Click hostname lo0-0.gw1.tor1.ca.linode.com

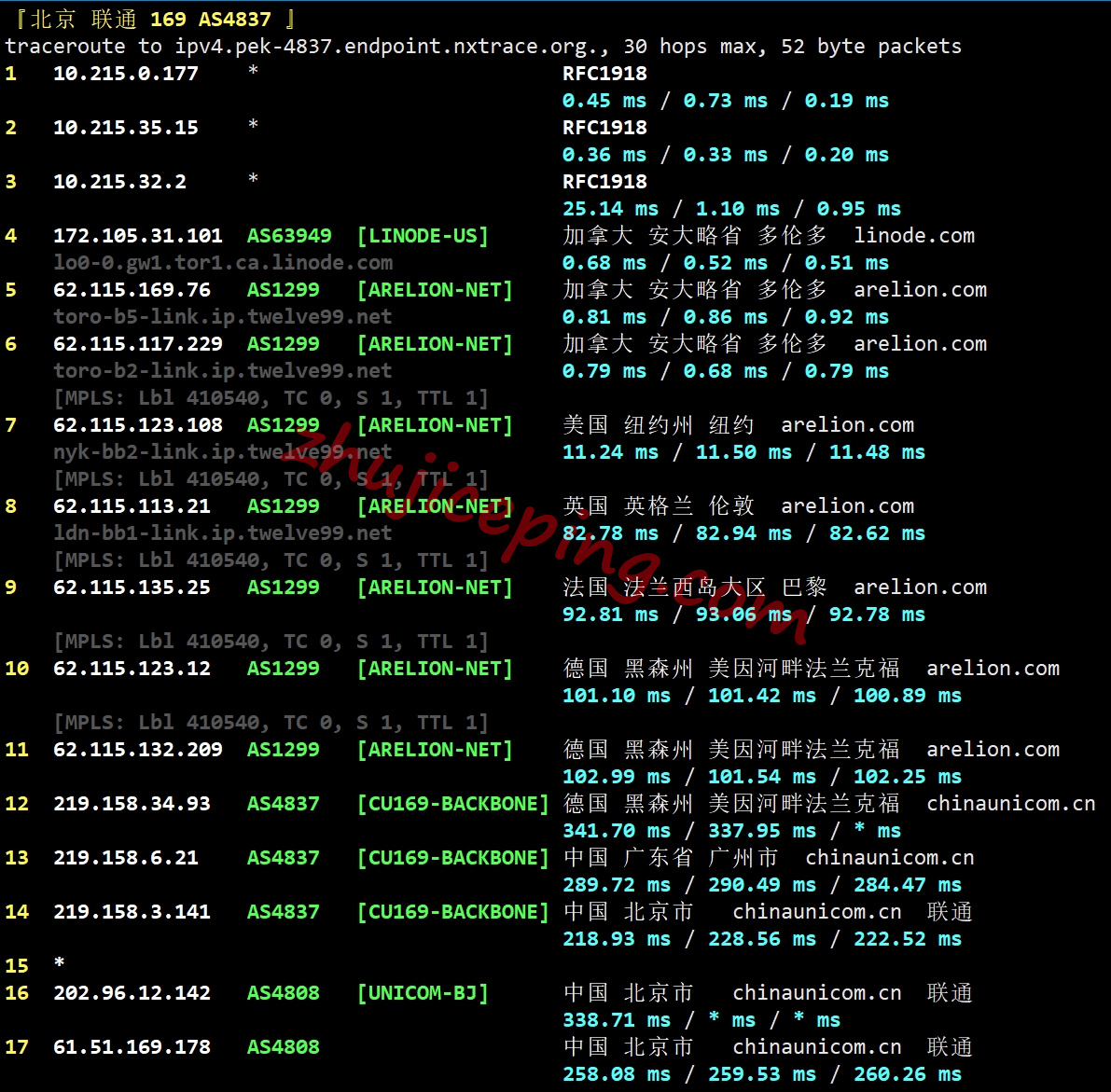point(223,263)
